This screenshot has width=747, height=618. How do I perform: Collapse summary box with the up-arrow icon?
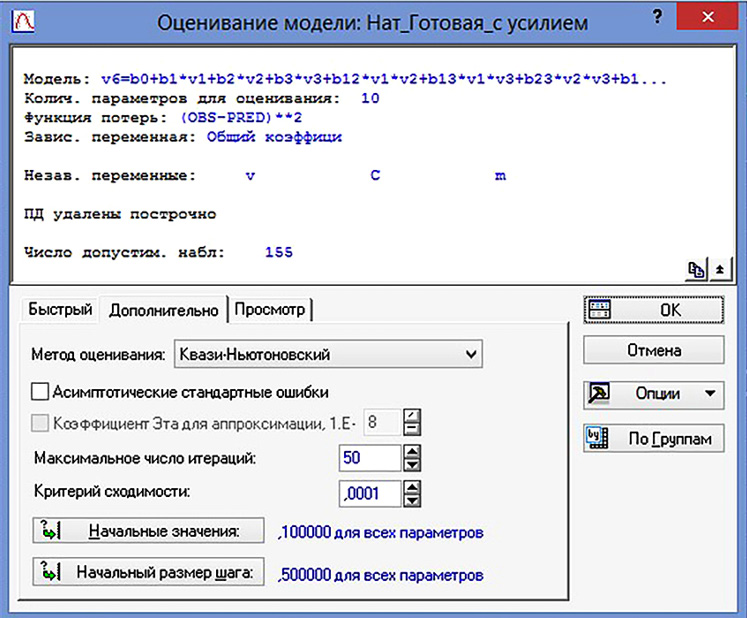coord(720,269)
